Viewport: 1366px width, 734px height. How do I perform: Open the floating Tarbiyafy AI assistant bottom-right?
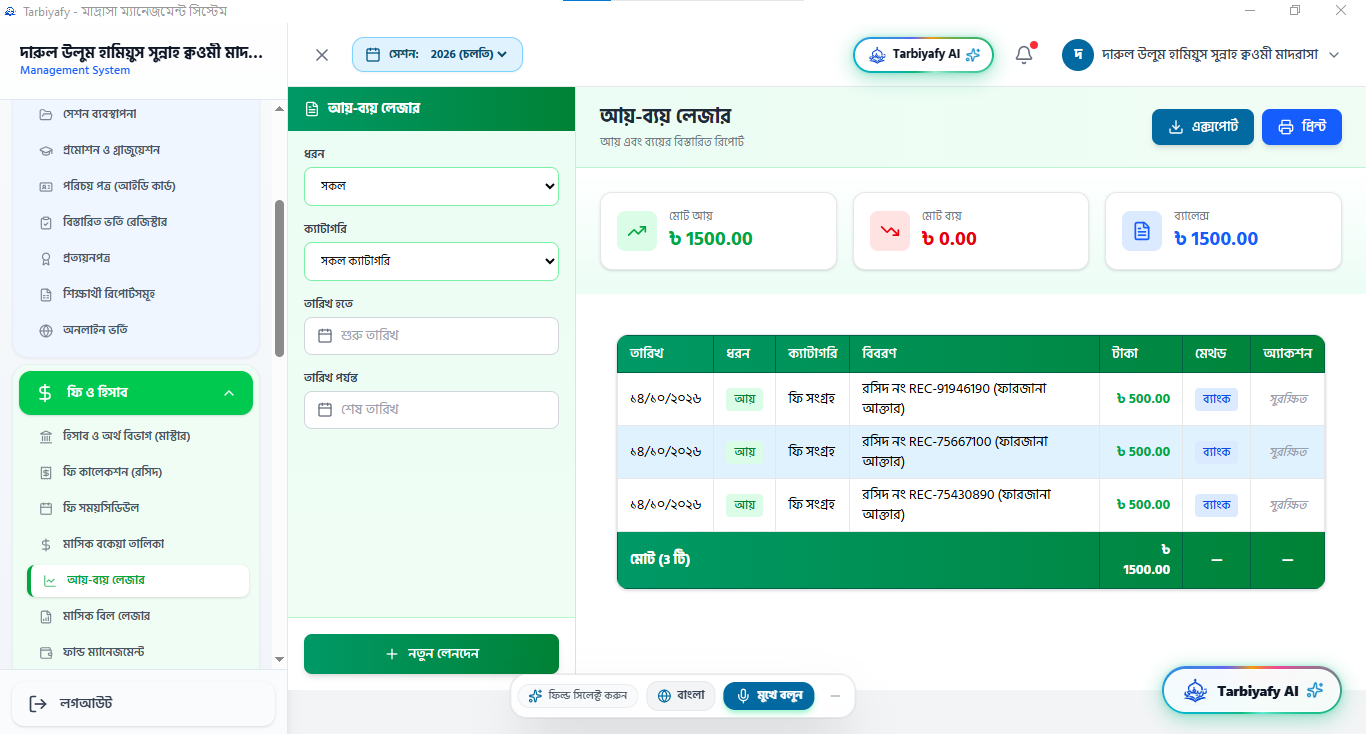click(x=1252, y=690)
